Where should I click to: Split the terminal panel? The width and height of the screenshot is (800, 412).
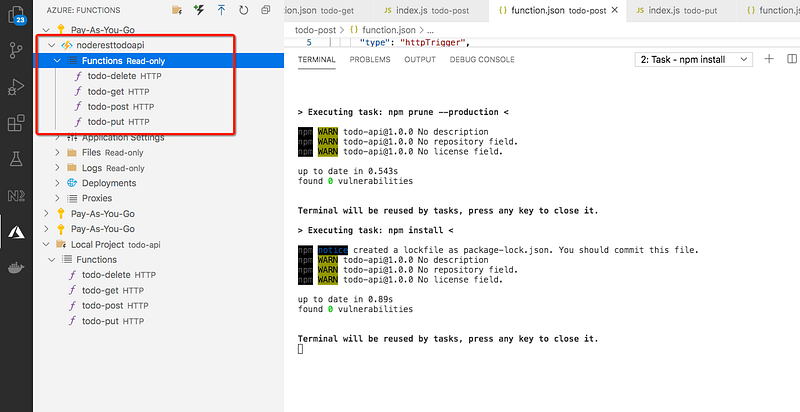pos(792,59)
